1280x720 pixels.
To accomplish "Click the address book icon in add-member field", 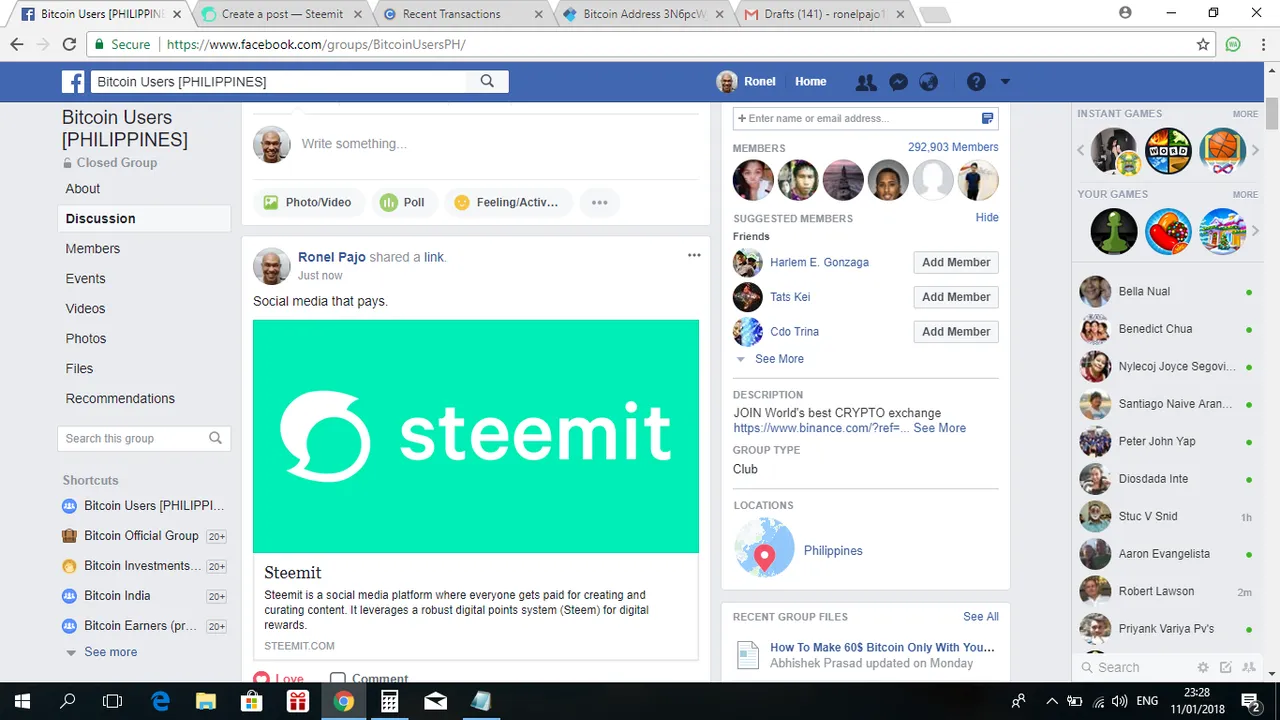I will 987,118.
